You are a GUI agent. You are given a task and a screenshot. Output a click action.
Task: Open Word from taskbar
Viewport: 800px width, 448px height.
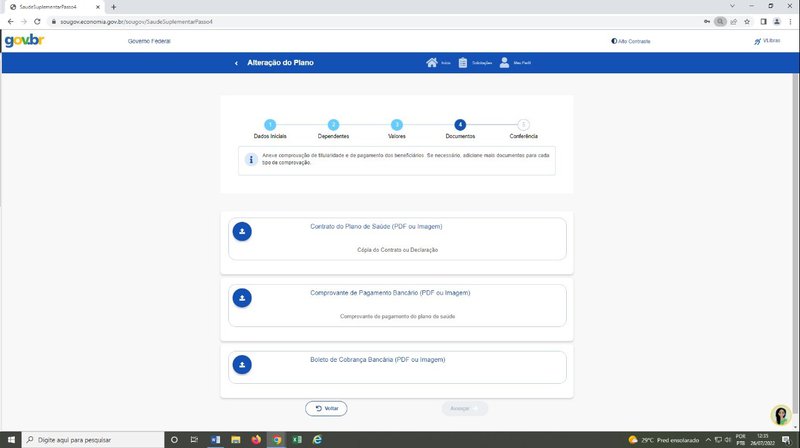215,439
